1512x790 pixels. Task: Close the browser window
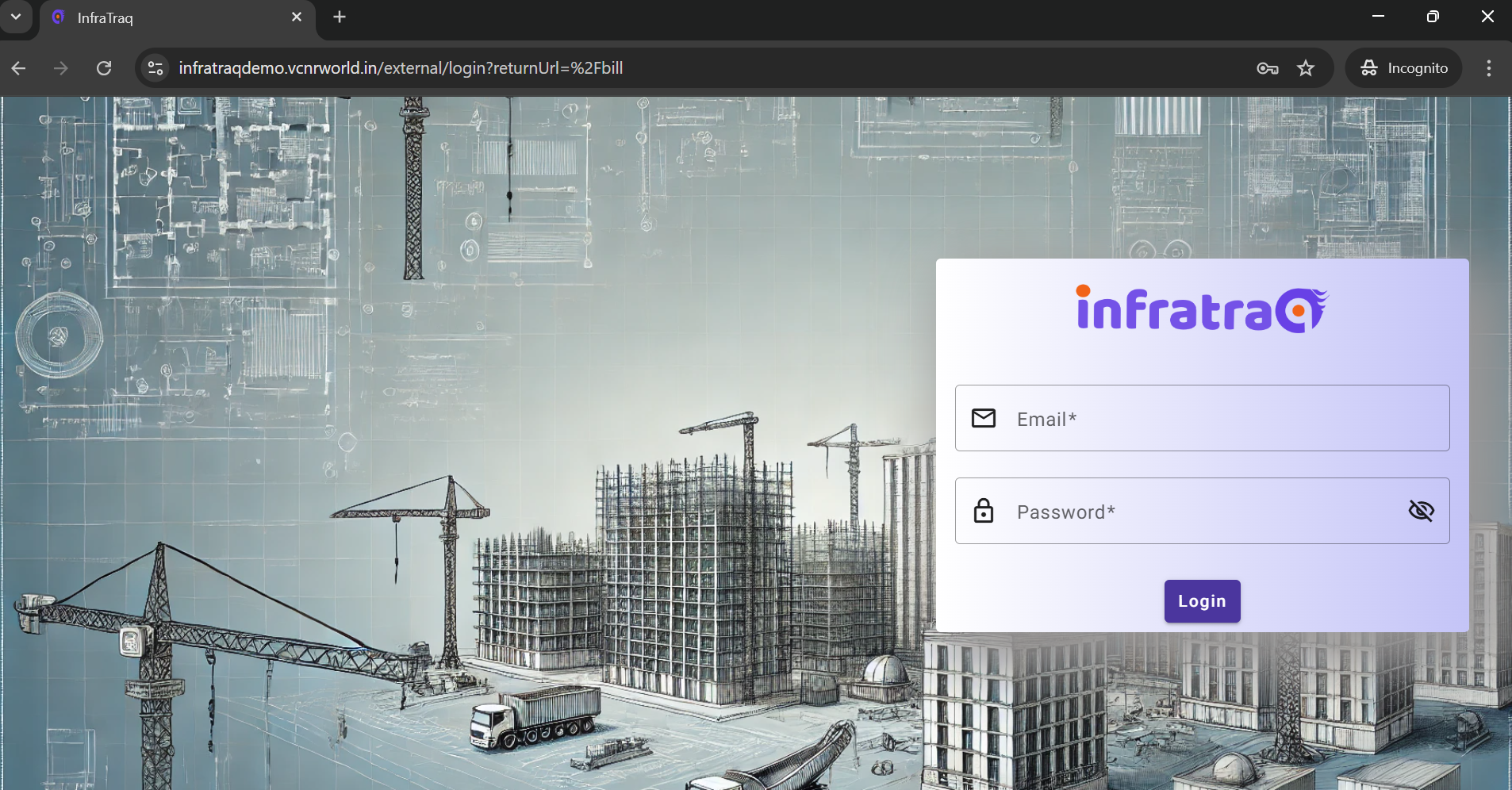1487,17
